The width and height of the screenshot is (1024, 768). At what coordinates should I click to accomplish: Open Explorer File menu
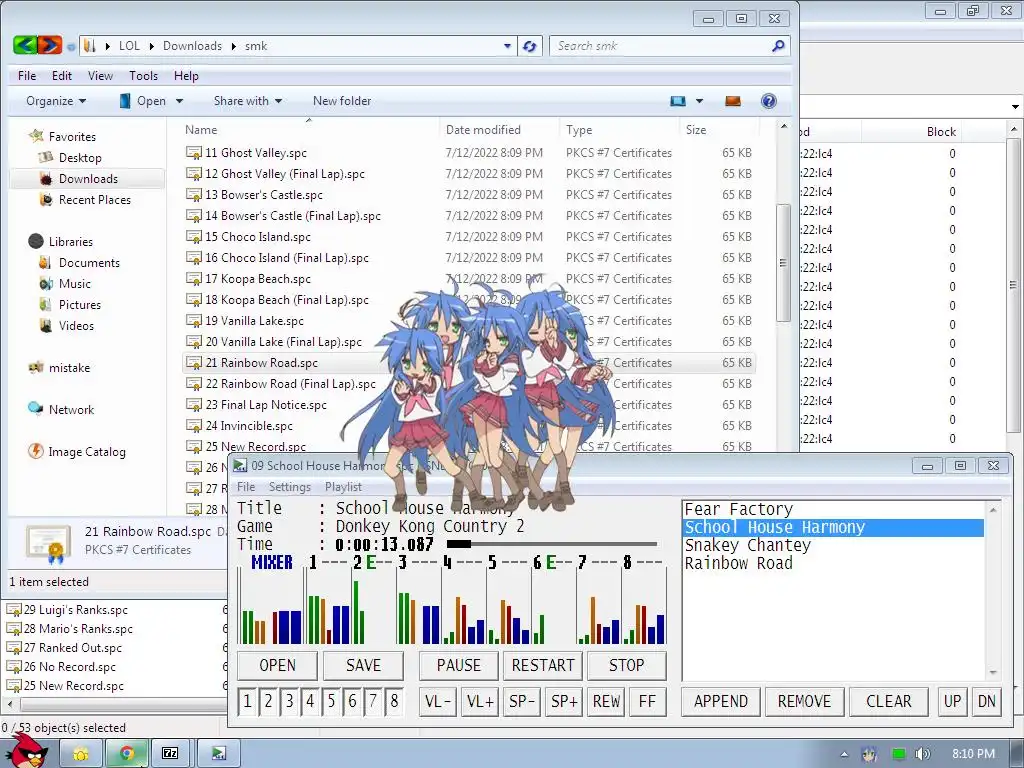coord(27,76)
